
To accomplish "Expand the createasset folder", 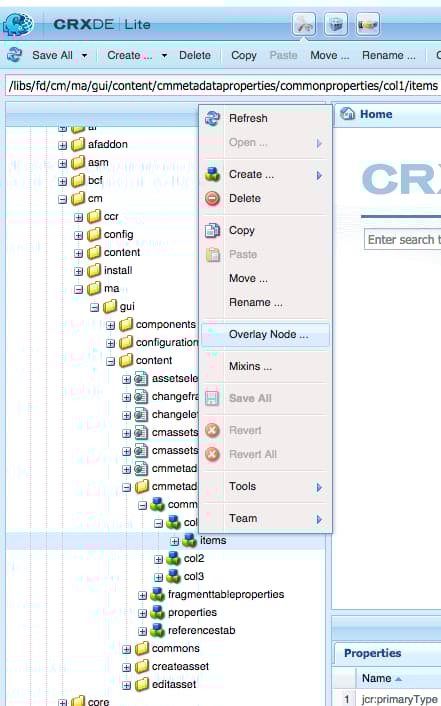I will pos(127,667).
